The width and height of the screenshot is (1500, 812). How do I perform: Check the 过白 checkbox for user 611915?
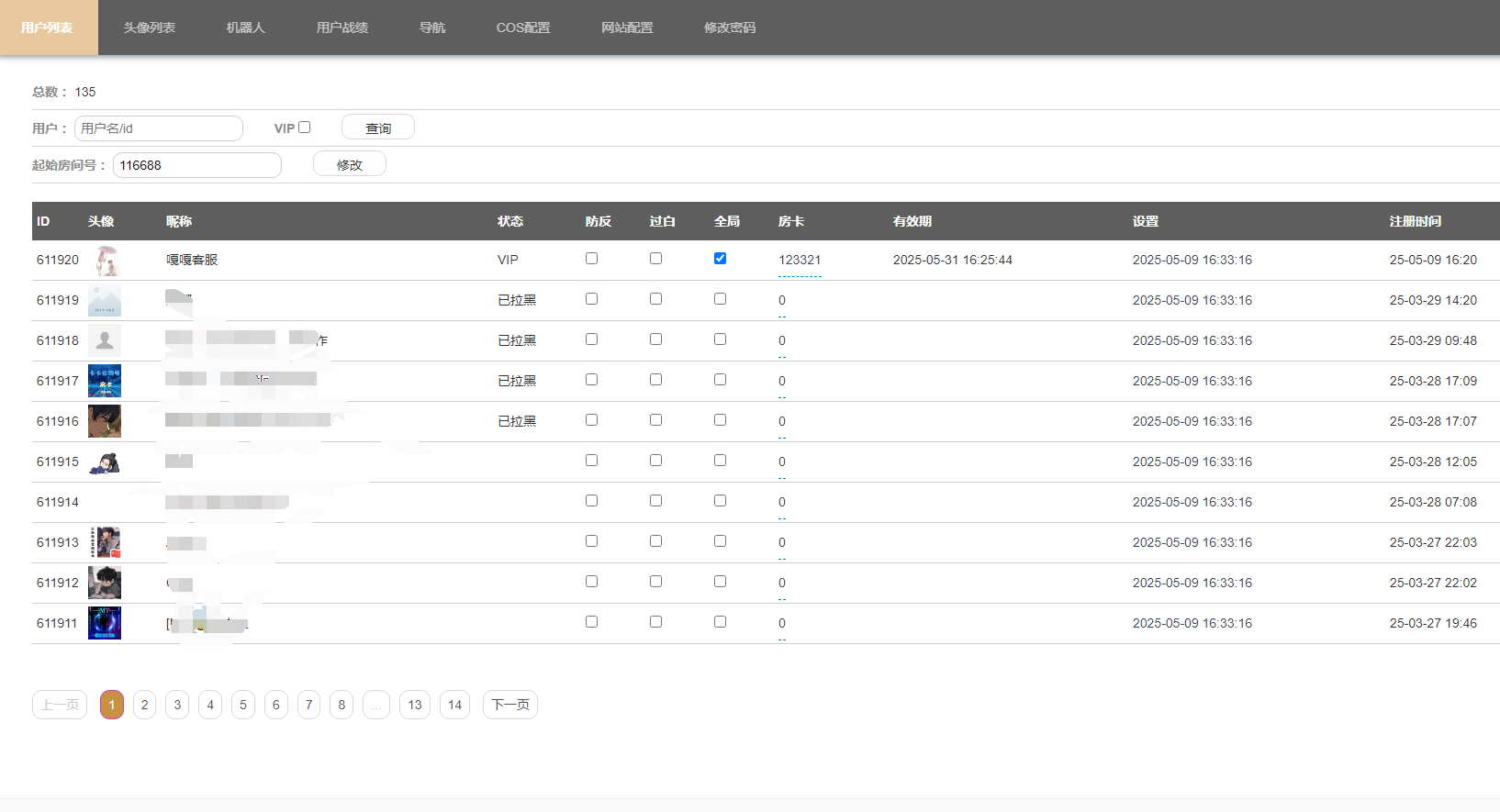[x=655, y=461]
